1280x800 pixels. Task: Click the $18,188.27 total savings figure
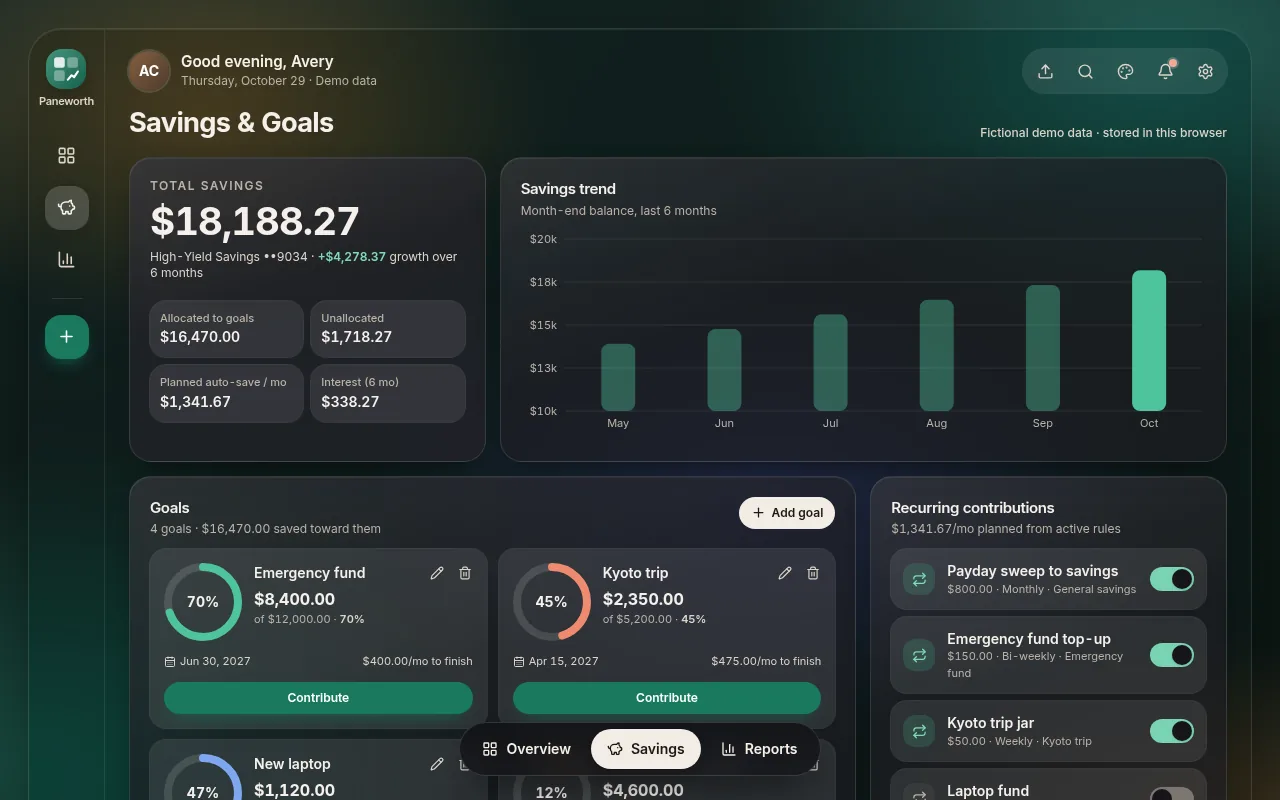point(255,221)
